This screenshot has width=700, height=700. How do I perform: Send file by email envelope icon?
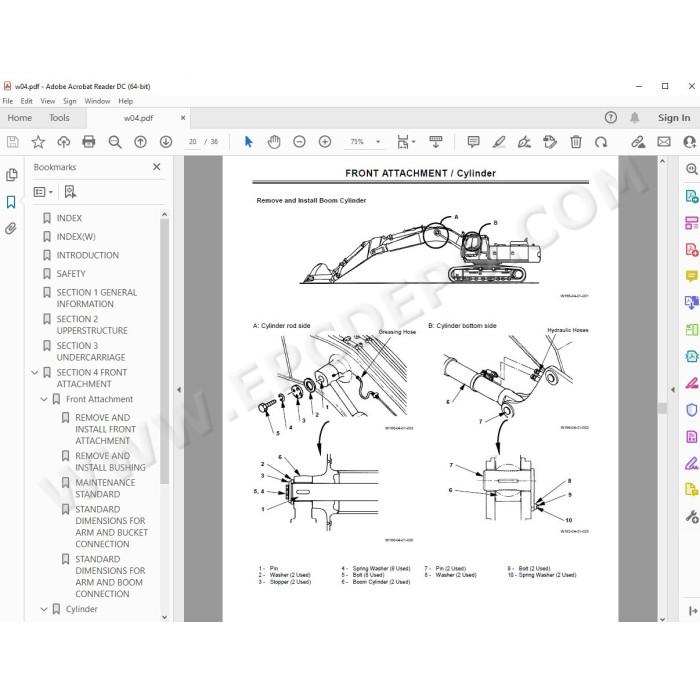point(664,142)
